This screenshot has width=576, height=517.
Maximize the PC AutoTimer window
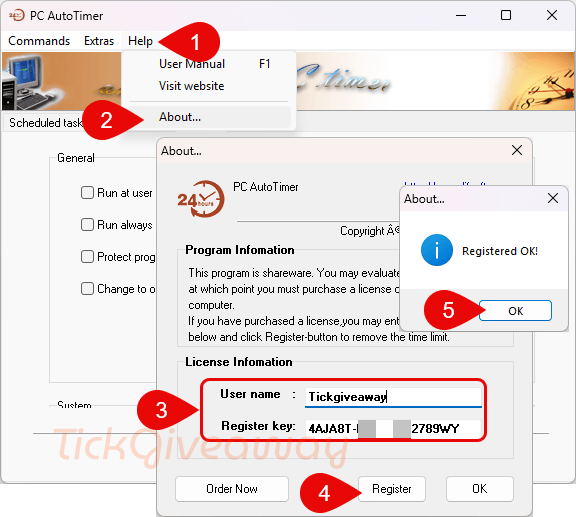[x=506, y=15]
